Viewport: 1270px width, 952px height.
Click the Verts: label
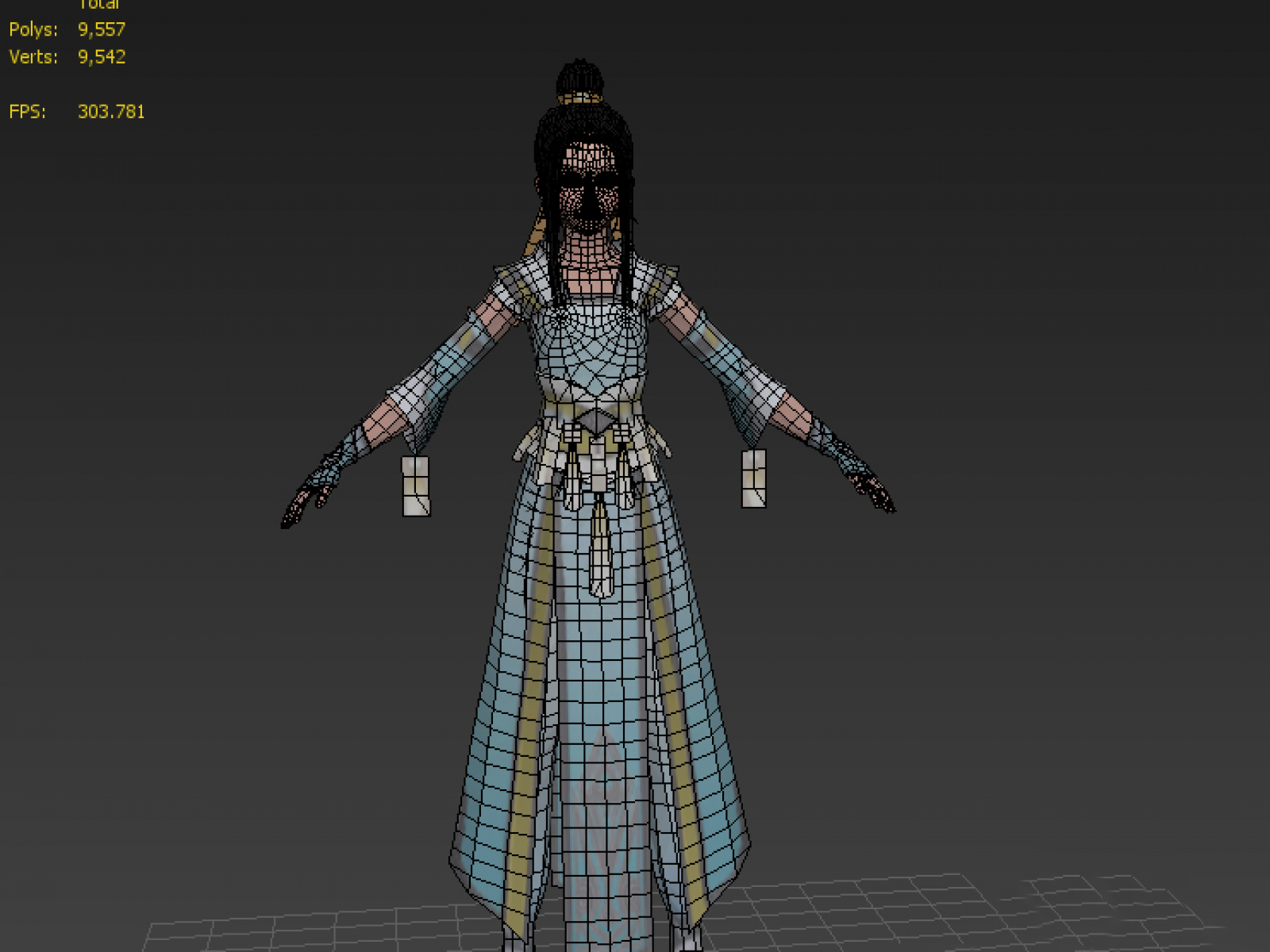click(x=33, y=57)
